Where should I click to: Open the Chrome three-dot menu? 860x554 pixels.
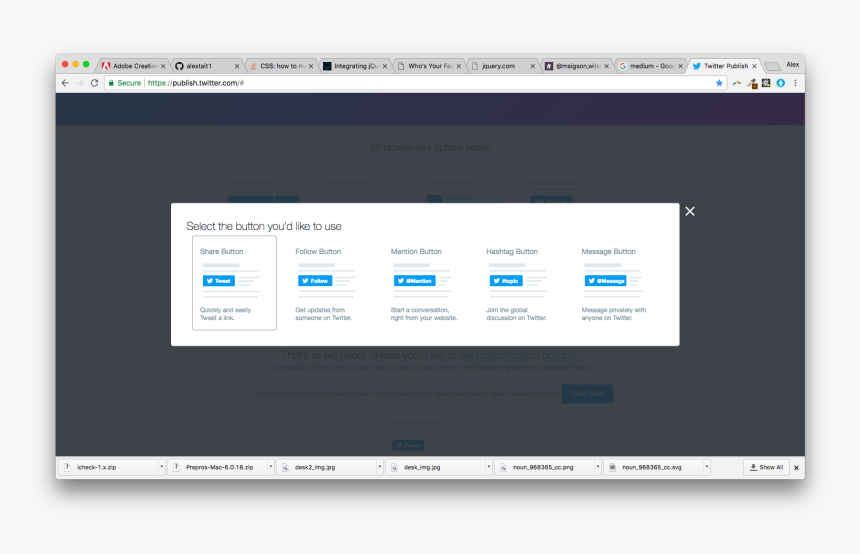point(796,83)
